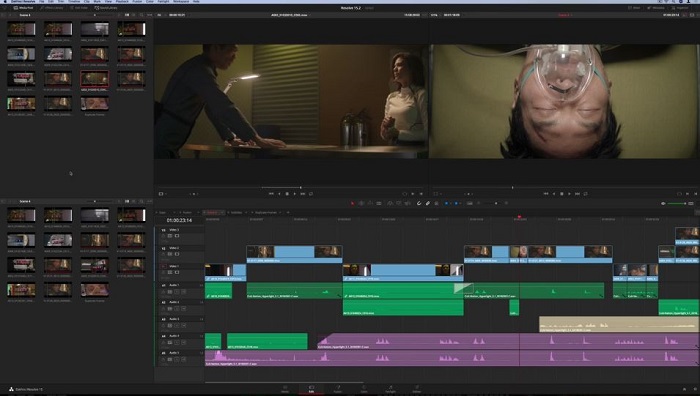Viewport: 700px width, 396px height.
Task: Select the red Selection mode arrow tool
Action: click(352, 203)
